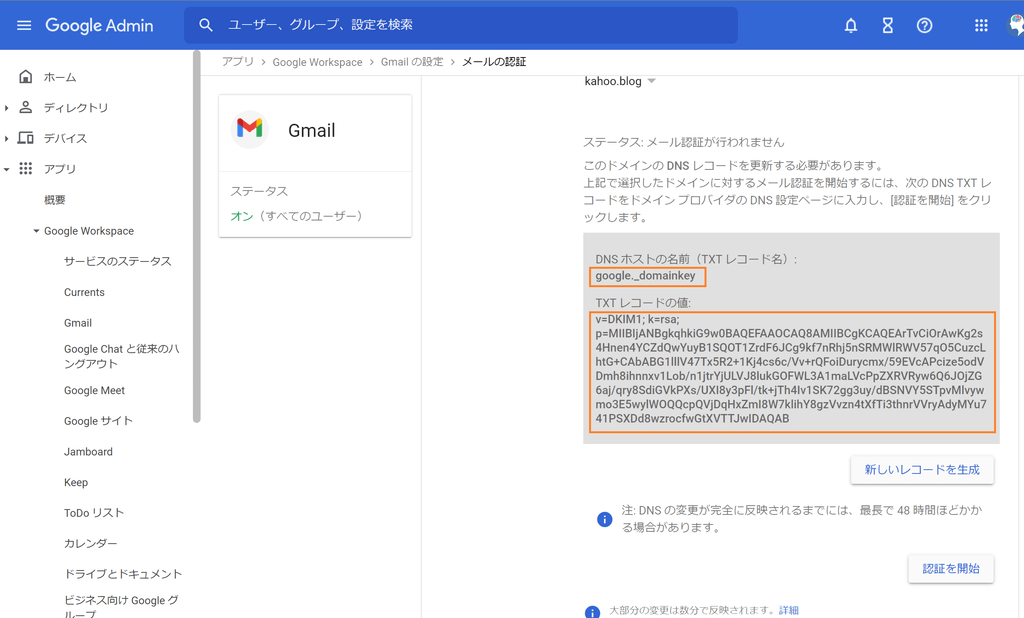Image resolution: width=1024 pixels, height=618 pixels.
Task: Click the DKIM TXT record value
Action: (x=792, y=369)
